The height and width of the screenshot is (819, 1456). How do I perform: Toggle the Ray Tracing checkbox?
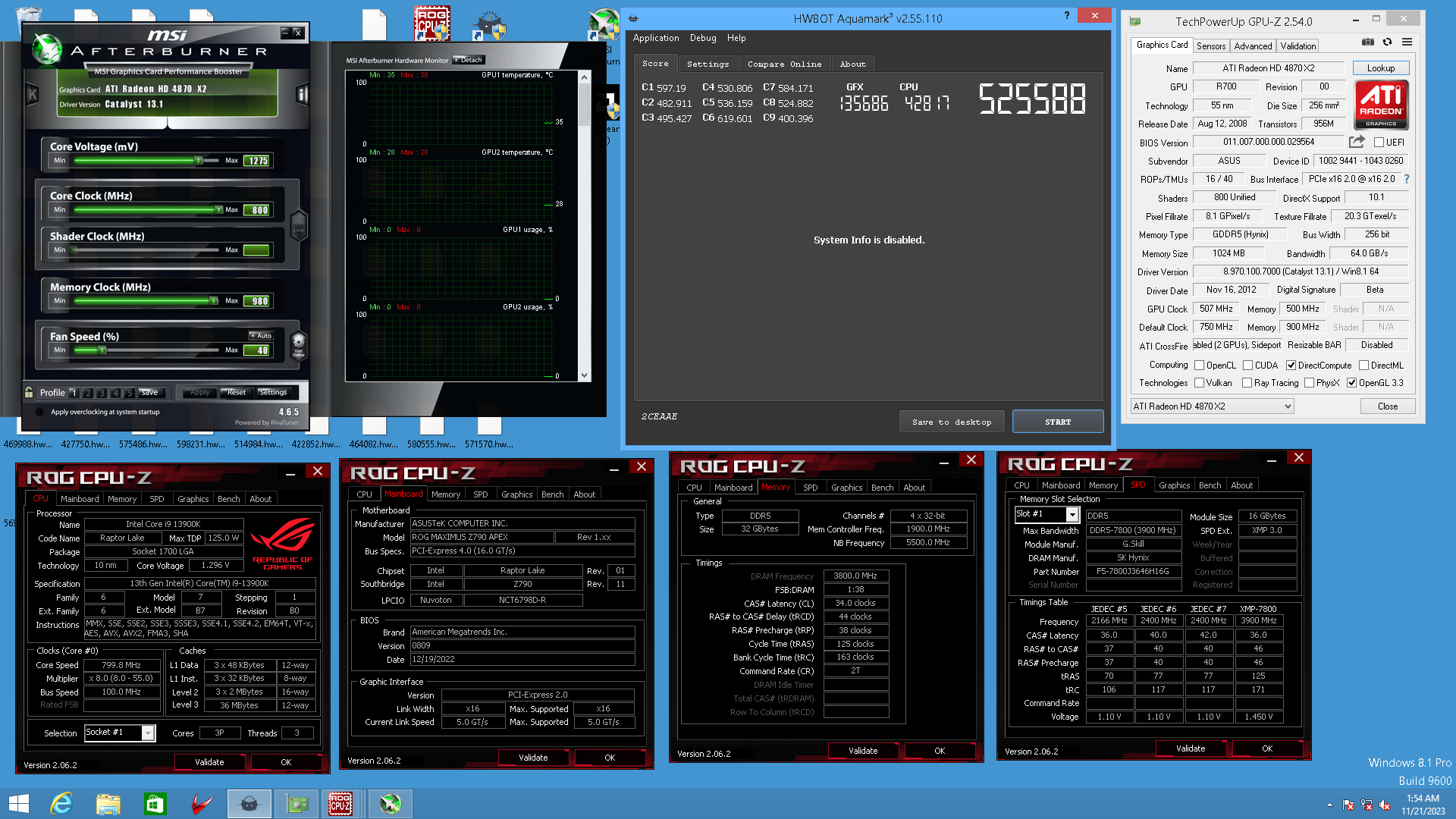[x=1247, y=383]
